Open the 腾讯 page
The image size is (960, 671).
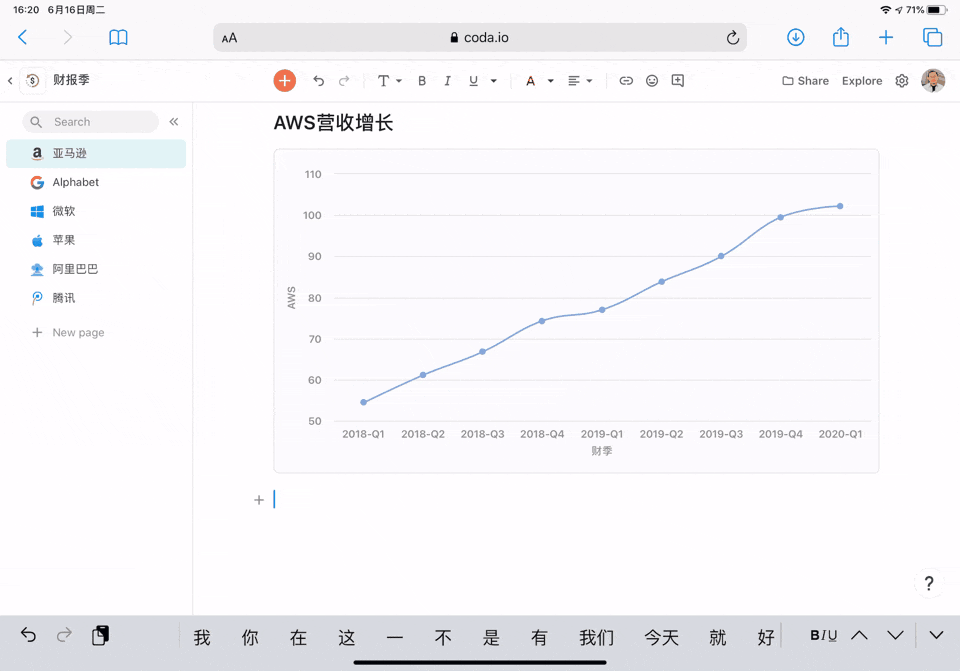point(96,298)
